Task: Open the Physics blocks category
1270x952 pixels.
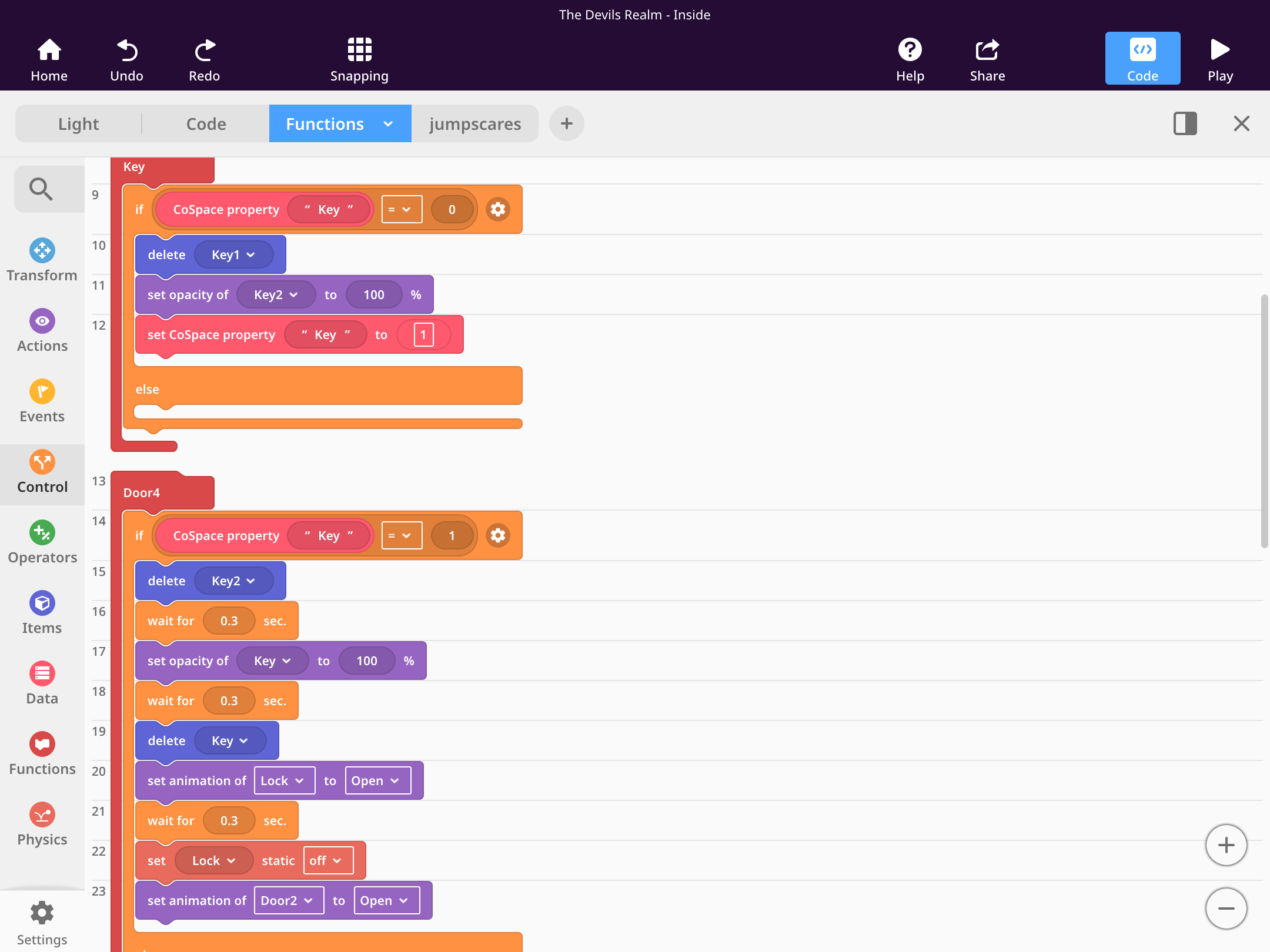Action: [x=42, y=824]
